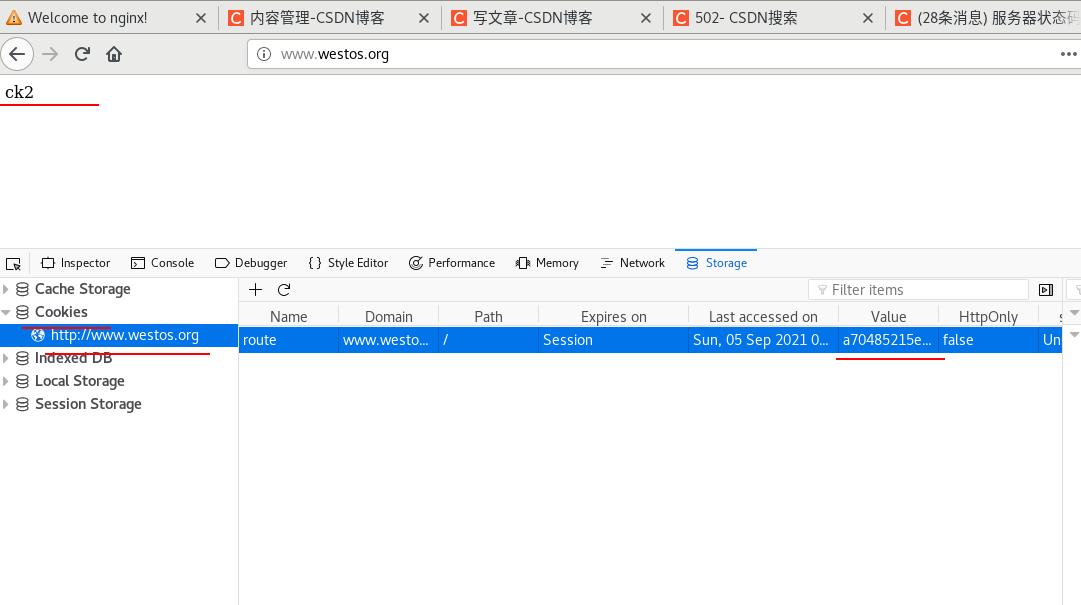Refresh the cookie storage list
The width and height of the screenshot is (1081, 605).
click(284, 289)
